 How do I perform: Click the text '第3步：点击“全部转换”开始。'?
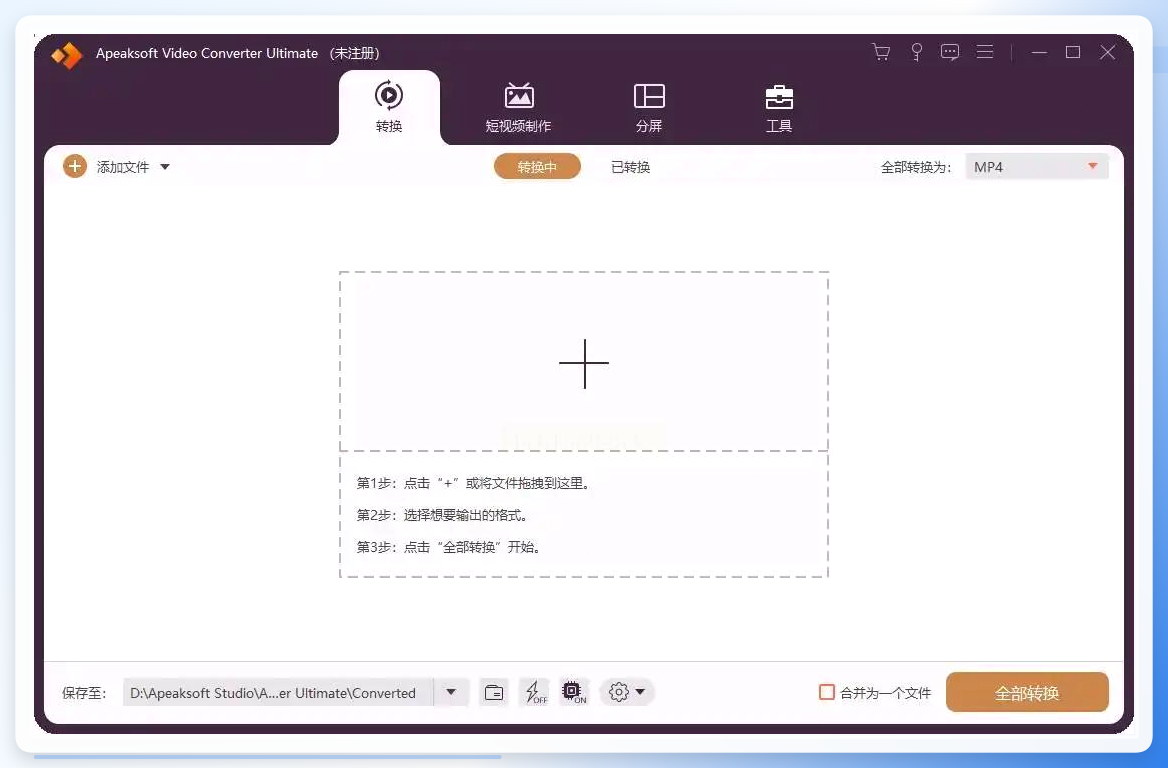[448, 548]
